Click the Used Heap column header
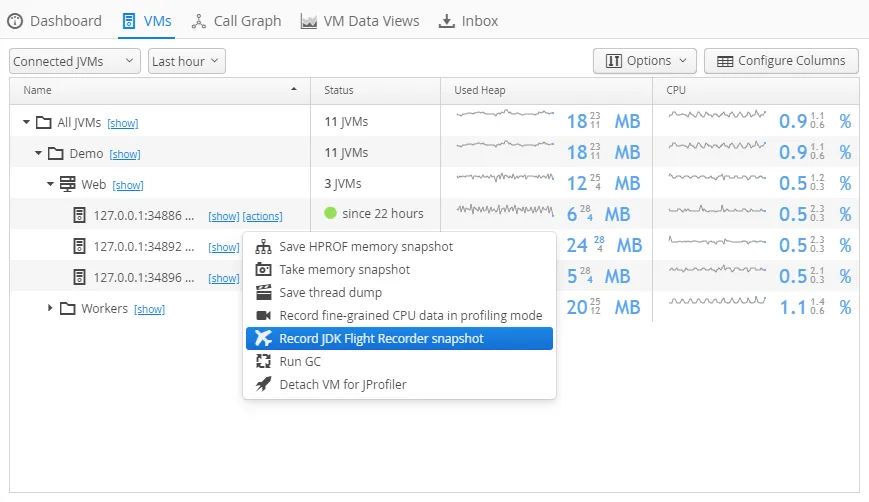 (x=546, y=90)
